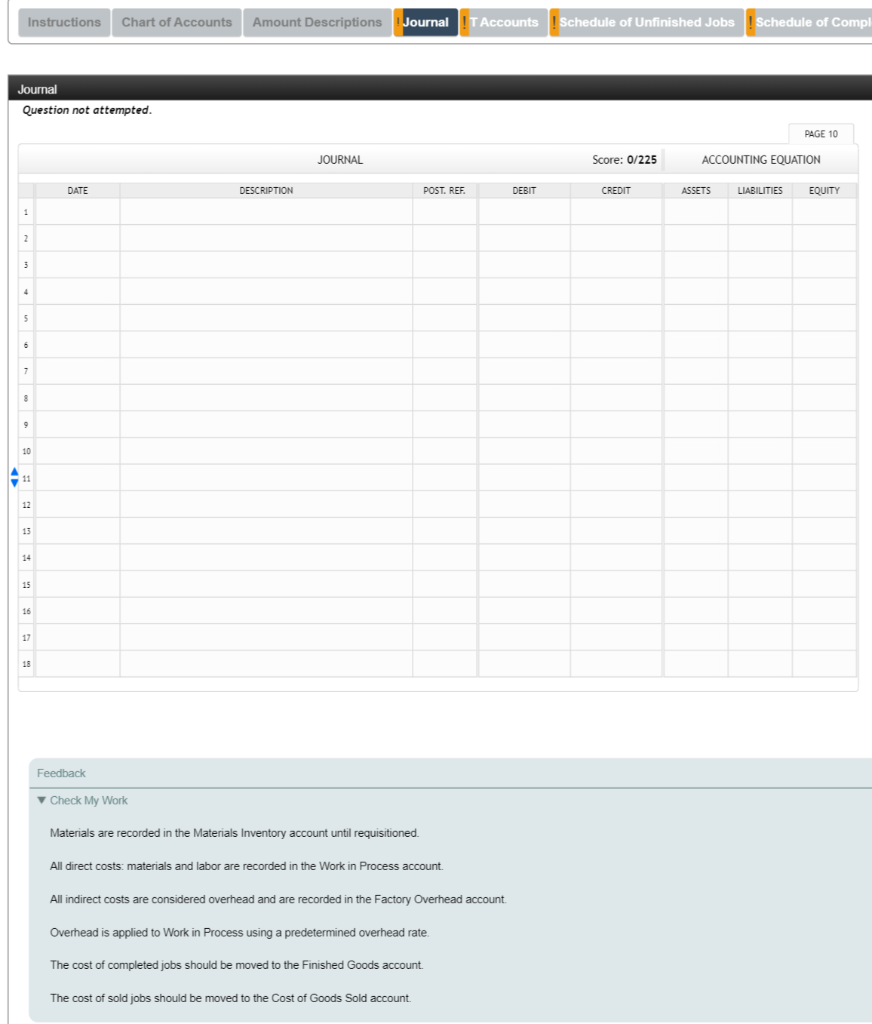The height and width of the screenshot is (1024, 872).
Task: Select the PAGE 10 journal page tab
Action: [821, 134]
